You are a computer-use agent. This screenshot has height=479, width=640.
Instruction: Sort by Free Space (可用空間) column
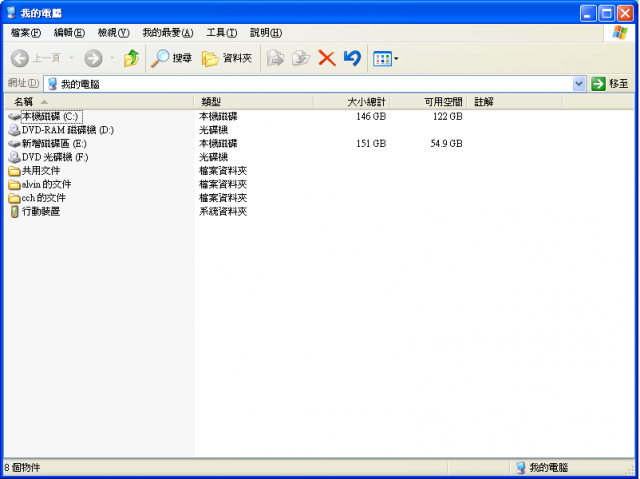pos(428,102)
